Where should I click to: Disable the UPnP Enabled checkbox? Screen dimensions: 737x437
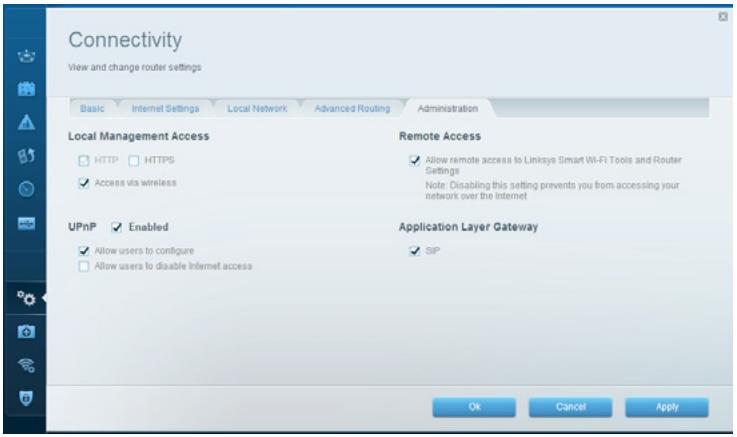(x=117, y=227)
